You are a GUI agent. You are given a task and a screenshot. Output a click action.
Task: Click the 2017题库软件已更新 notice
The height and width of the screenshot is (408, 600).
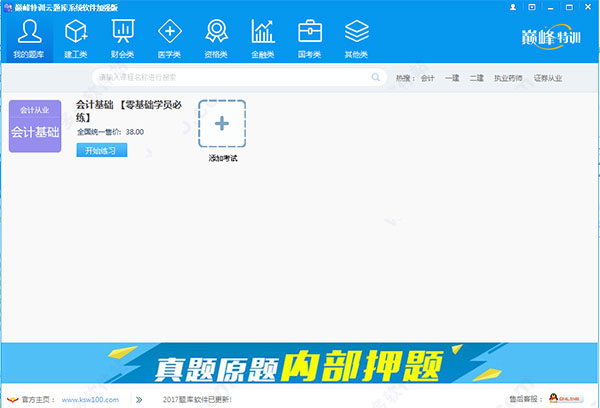click(197, 400)
